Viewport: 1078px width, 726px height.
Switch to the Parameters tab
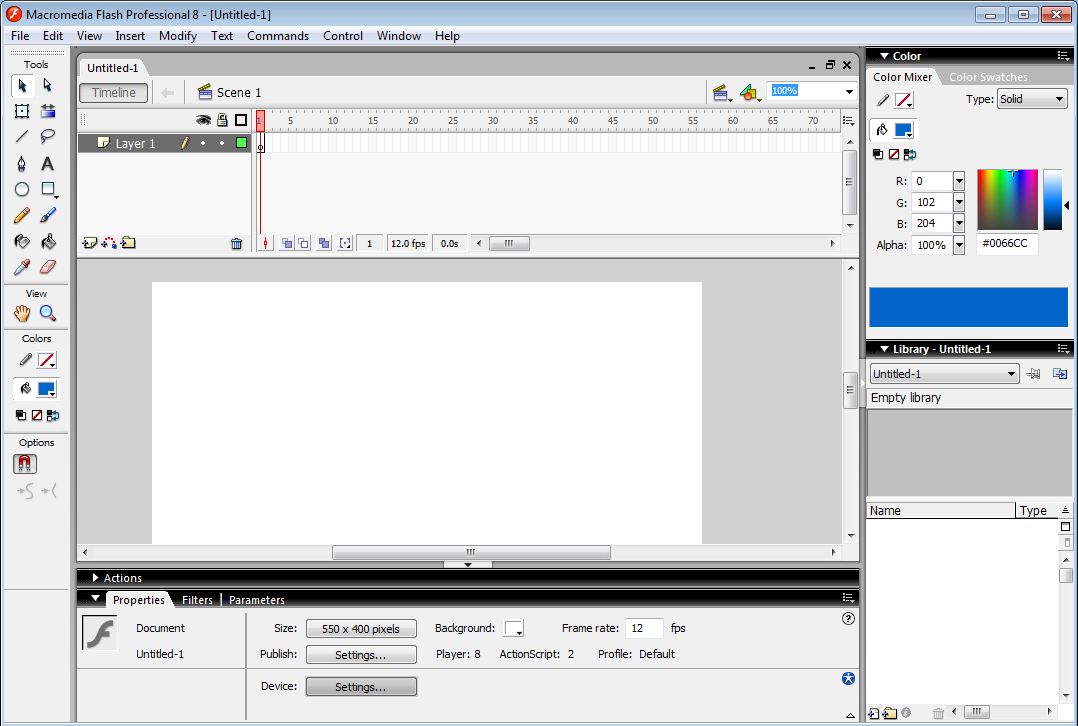coord(256,600)
